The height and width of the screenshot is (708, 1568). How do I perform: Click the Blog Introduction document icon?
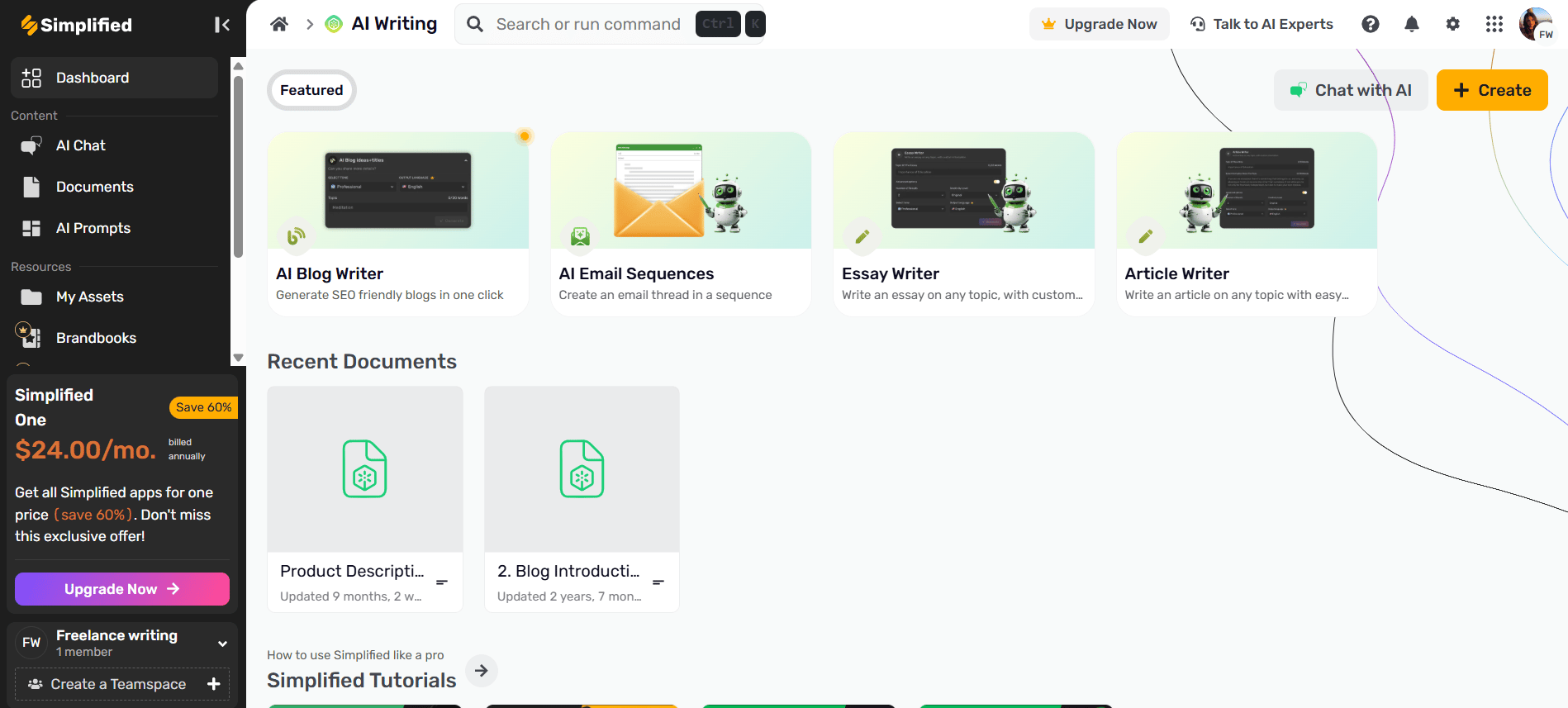582,468
